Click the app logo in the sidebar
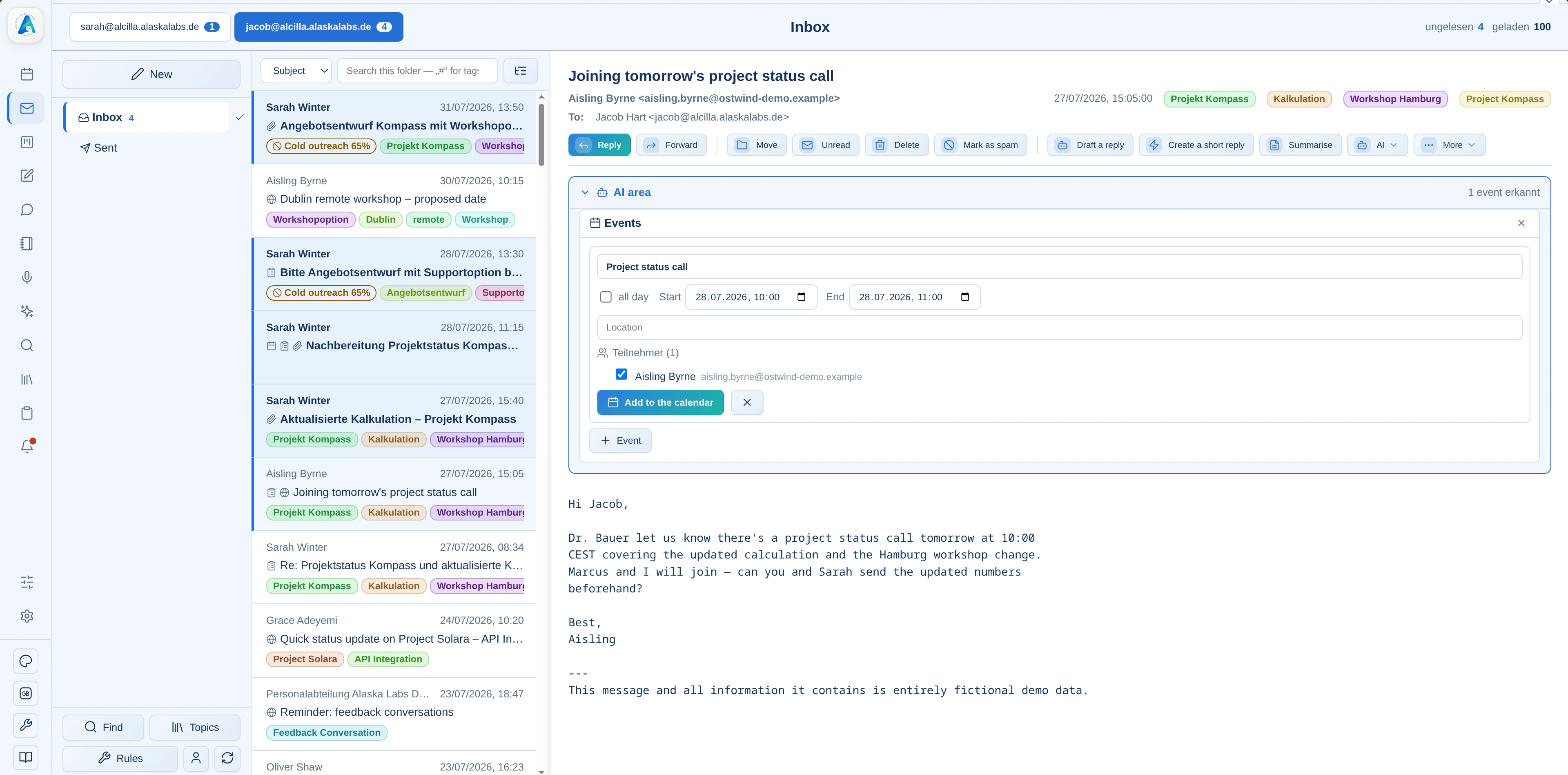This screenshot has height=775, width=1568. (x=26, y=26)
